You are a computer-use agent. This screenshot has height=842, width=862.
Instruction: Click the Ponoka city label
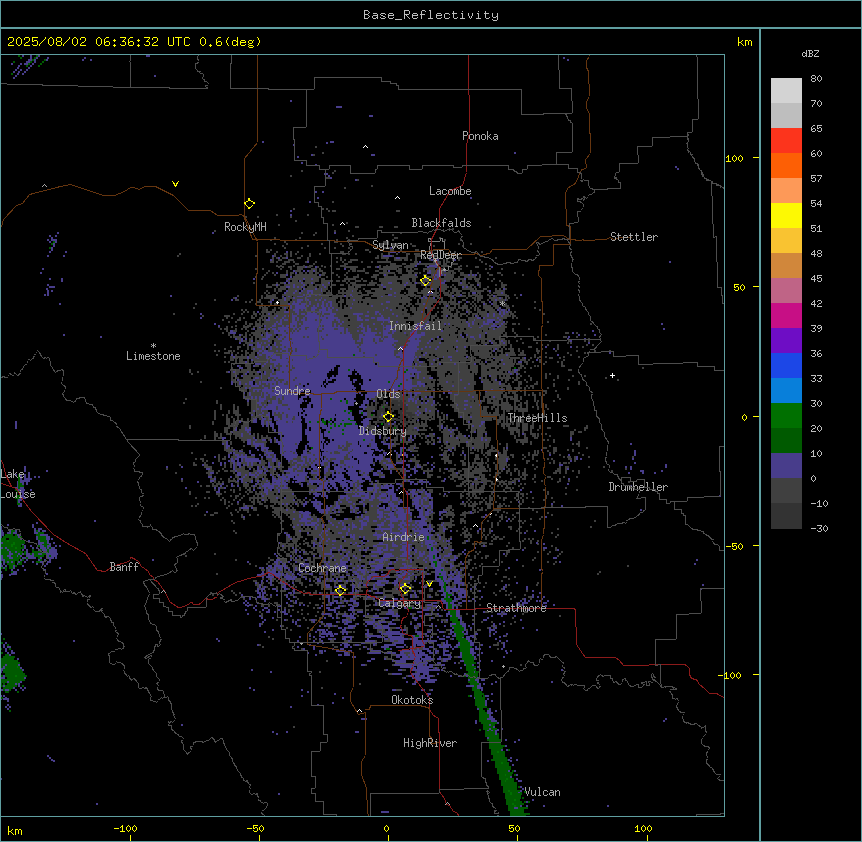pos(480,136)
